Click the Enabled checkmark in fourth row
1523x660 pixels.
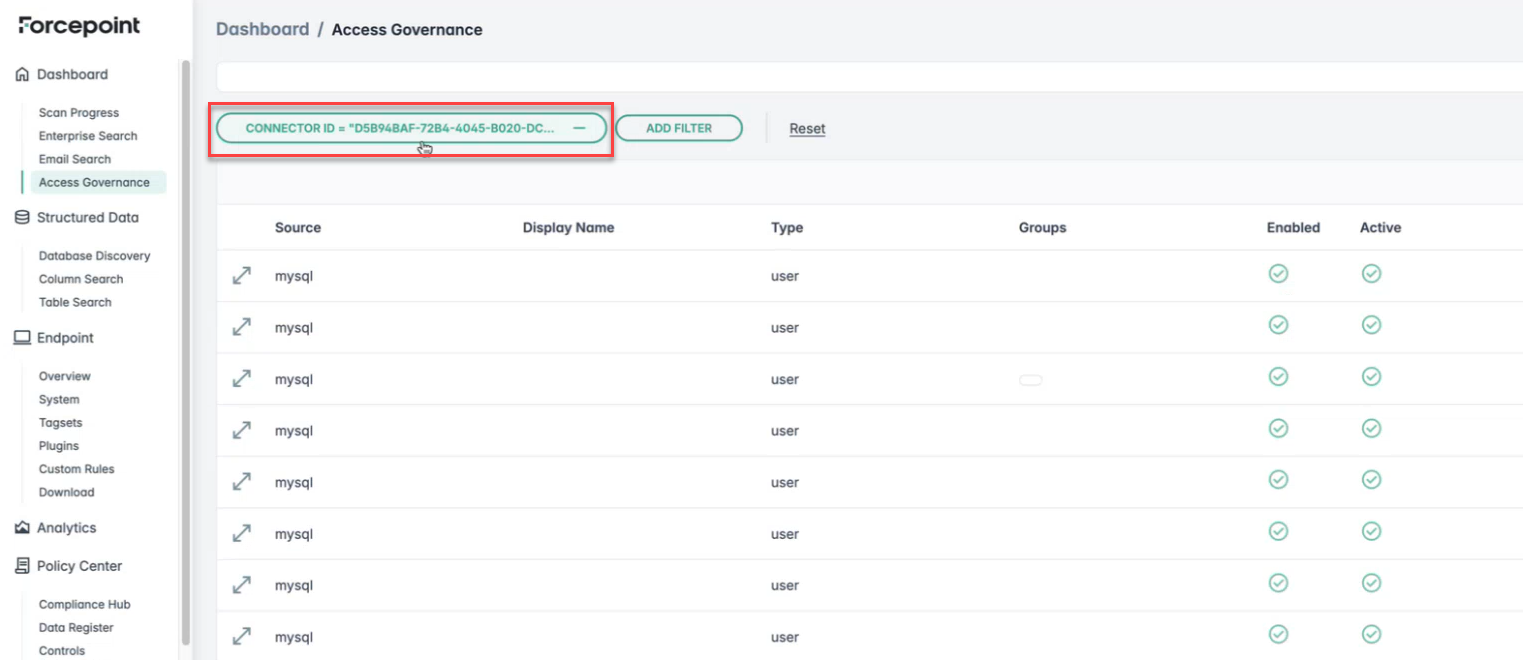pyautogui.click(x=1278, y=428)
